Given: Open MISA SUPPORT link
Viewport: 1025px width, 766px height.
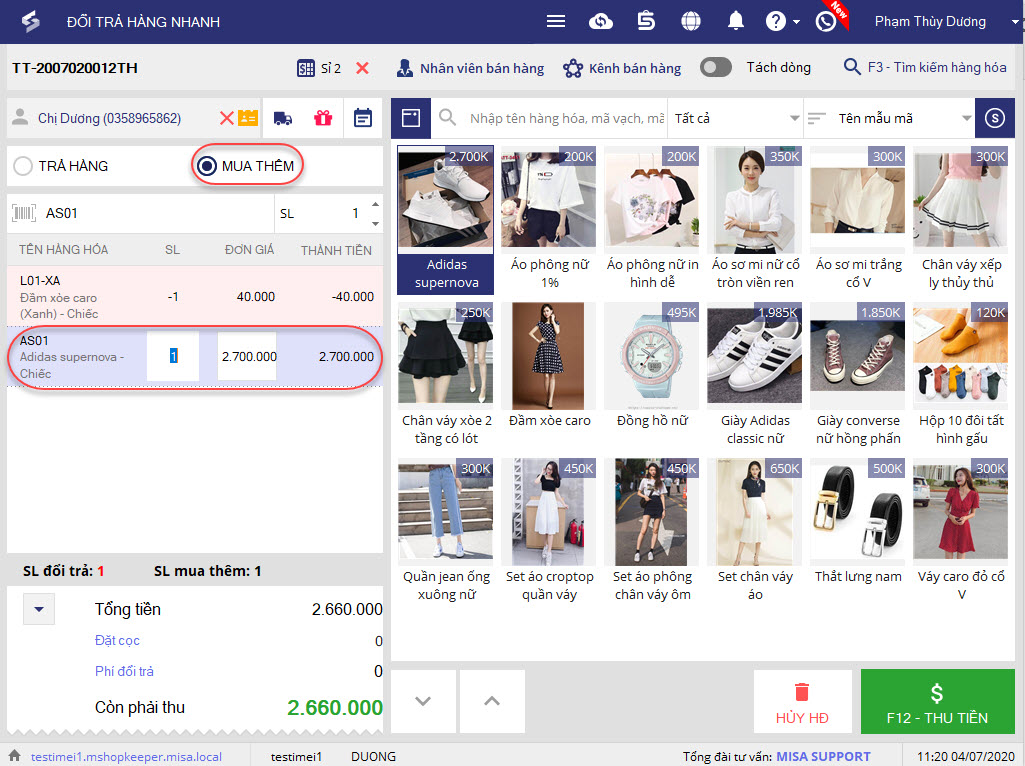Looking at the screenshot, I should pos(823,756).
